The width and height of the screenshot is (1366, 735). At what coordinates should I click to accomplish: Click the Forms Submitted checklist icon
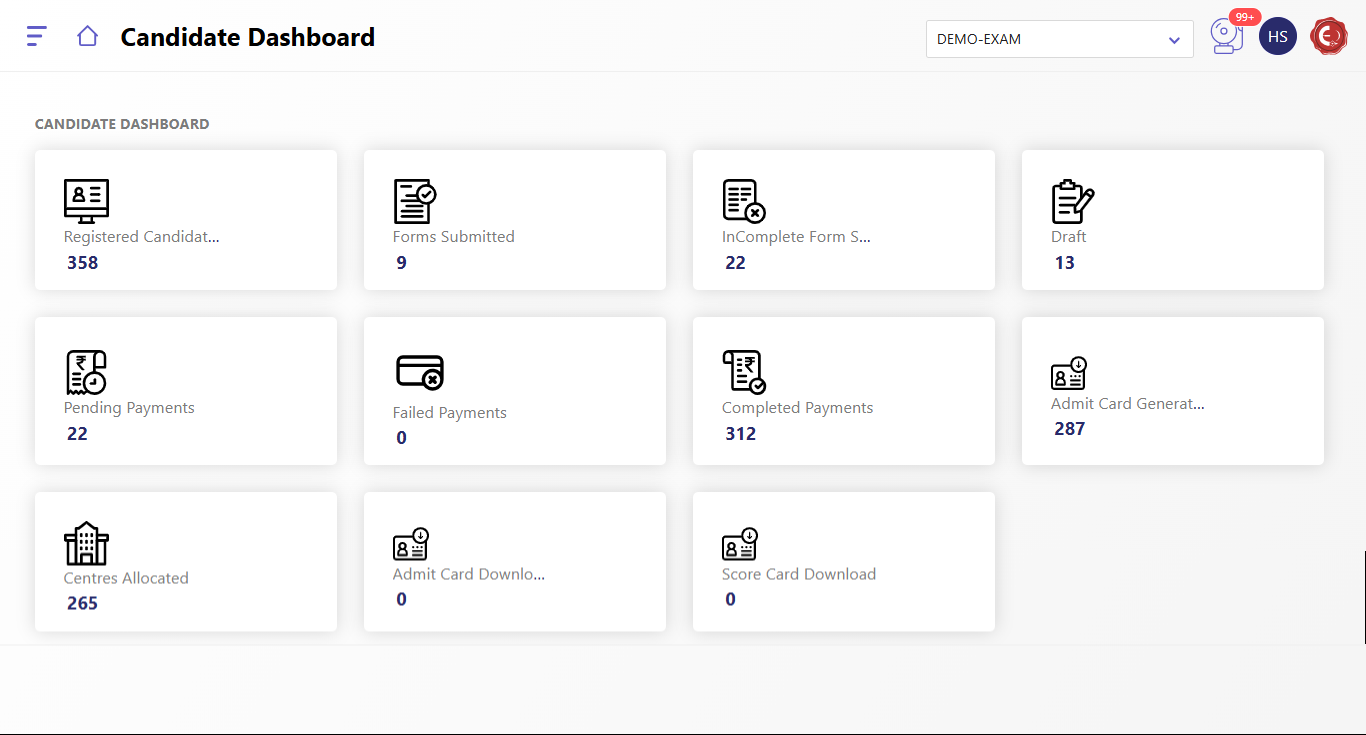click(414, 201)
